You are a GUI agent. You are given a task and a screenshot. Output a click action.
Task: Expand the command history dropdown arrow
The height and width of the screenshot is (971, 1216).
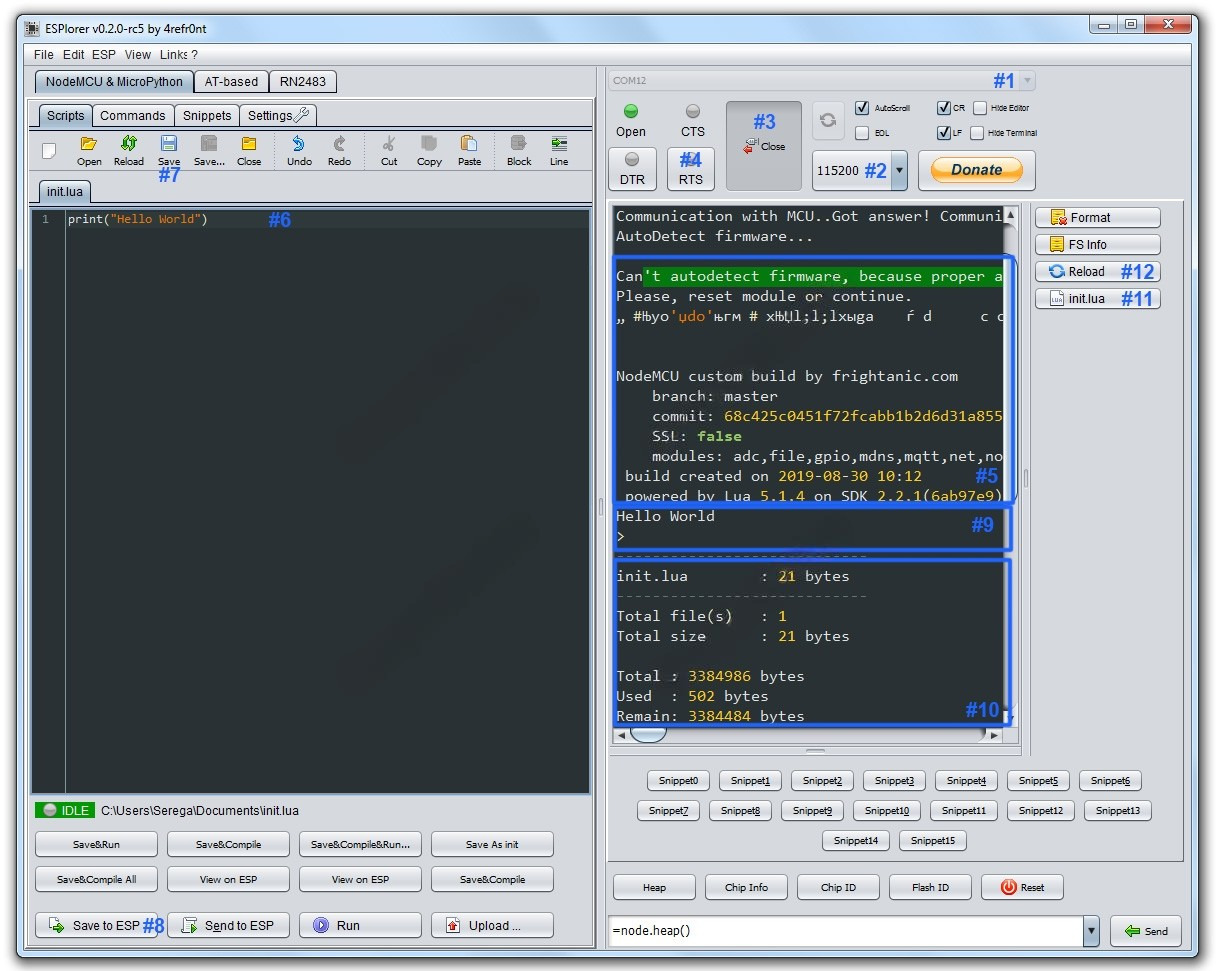click(1091, 931)
